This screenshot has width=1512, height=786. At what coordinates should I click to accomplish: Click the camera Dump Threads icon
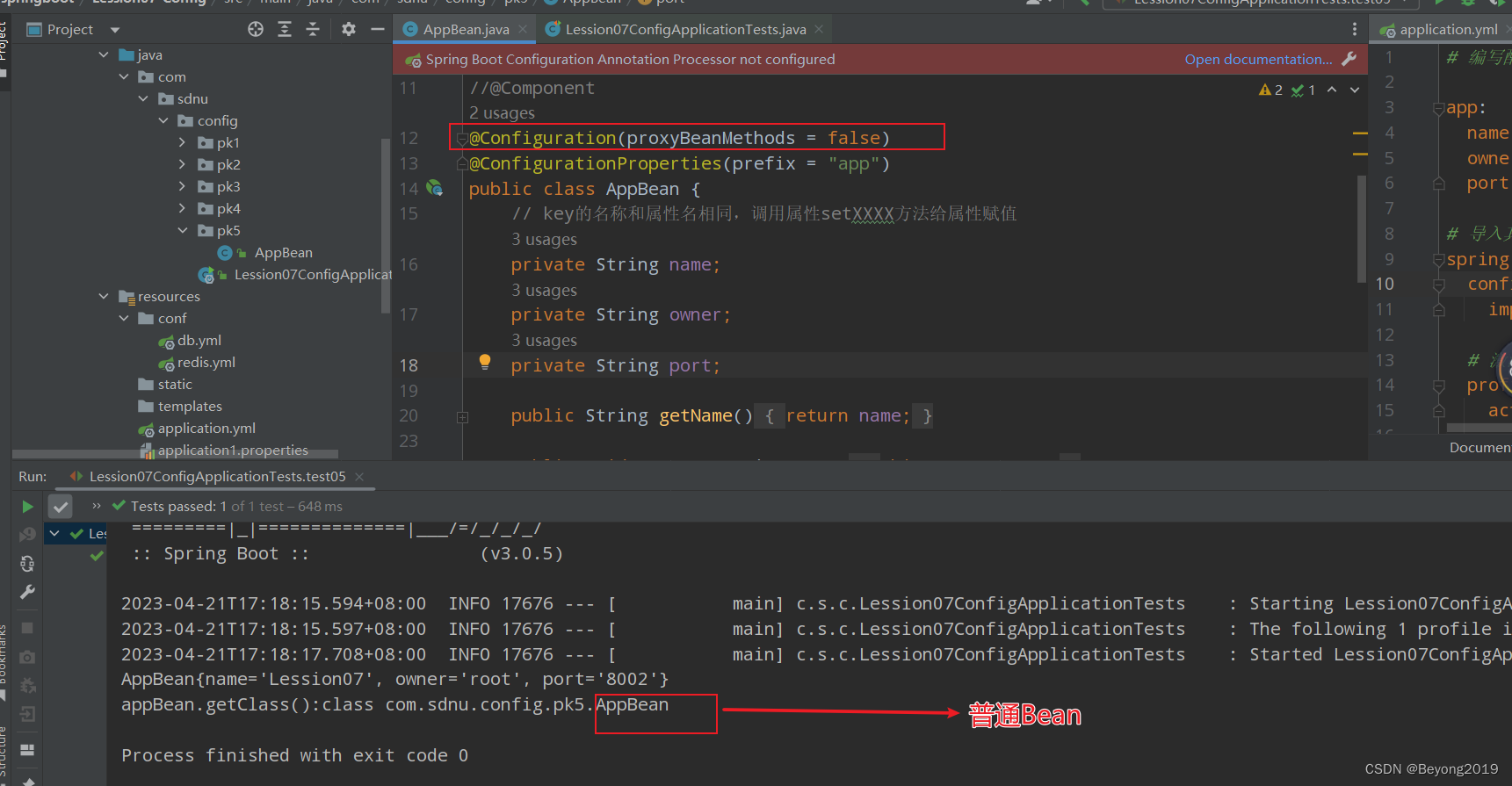(27, 657)
